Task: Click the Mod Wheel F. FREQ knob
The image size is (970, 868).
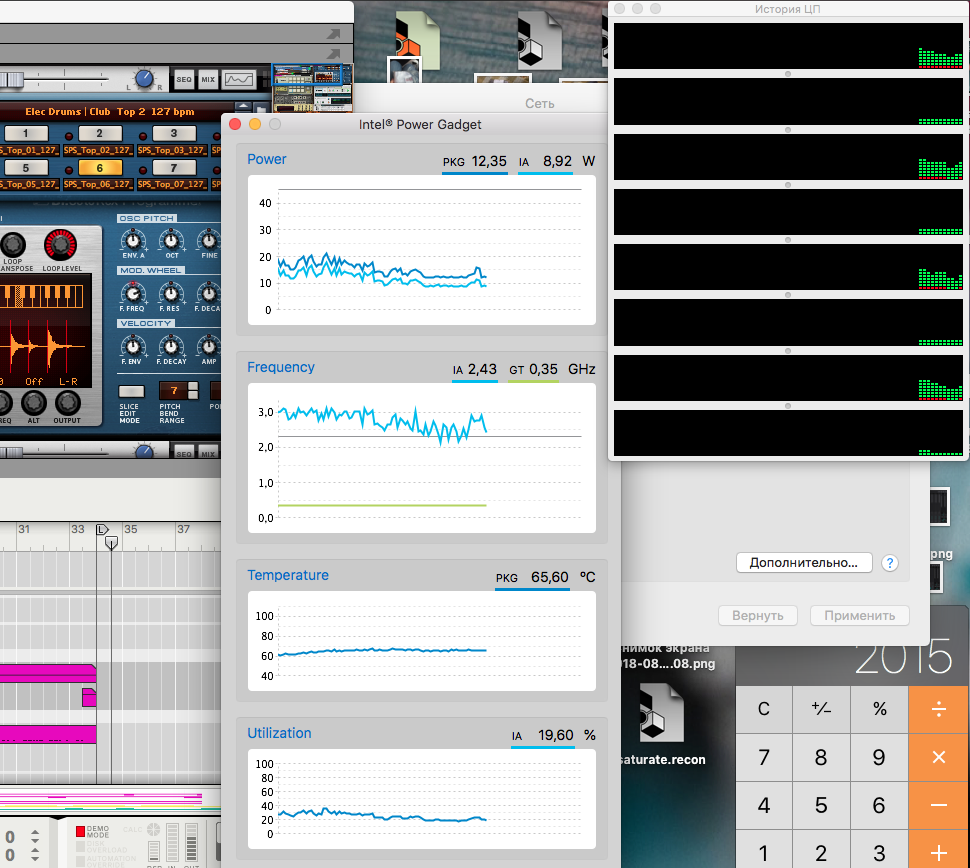Action: [133, 293]
